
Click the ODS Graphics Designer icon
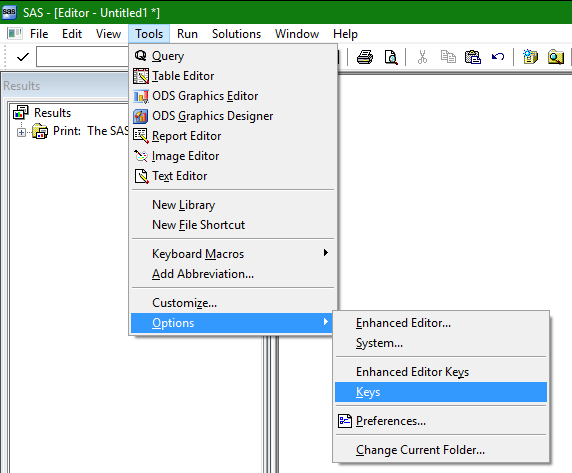pos(140,116)
